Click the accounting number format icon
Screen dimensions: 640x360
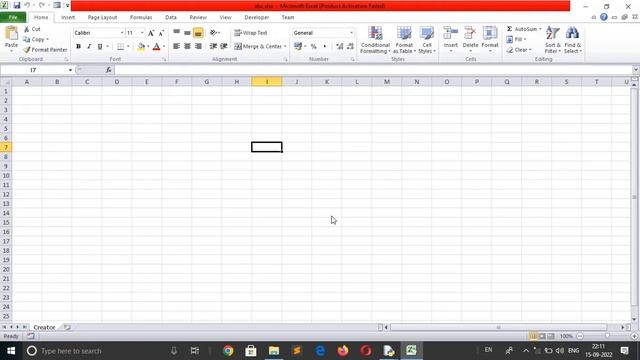298,47
